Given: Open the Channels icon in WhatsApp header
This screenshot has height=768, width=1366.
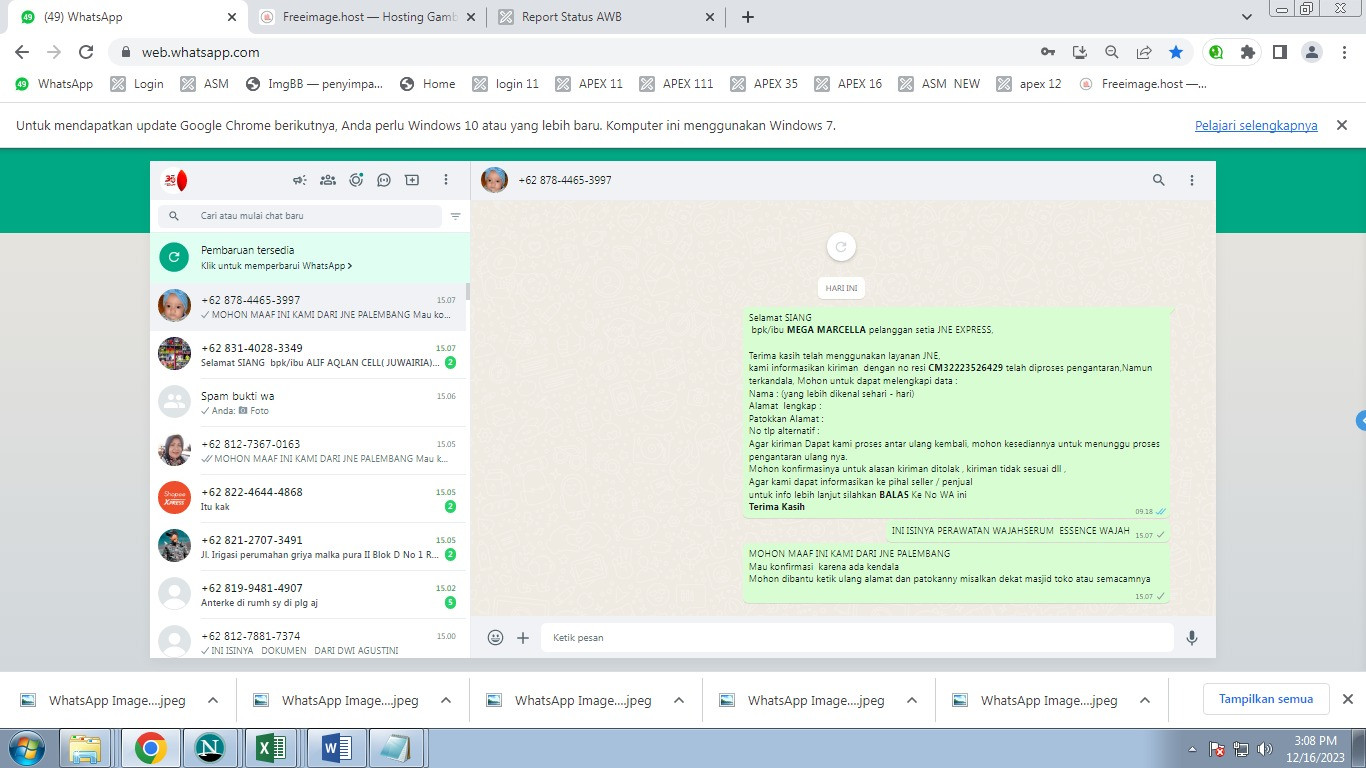Looking at the screenshot, I should [x=384, y=180].
